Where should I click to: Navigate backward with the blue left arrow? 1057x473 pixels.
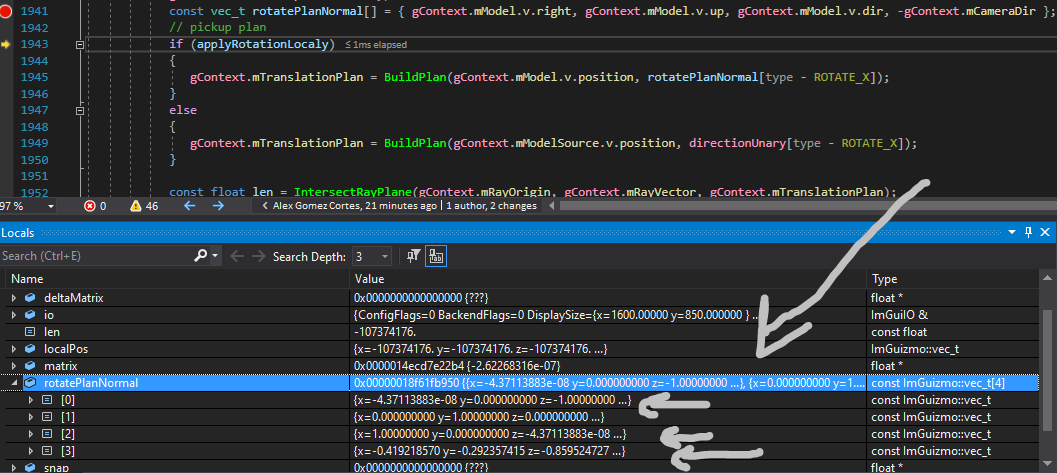tap(189, 206)
